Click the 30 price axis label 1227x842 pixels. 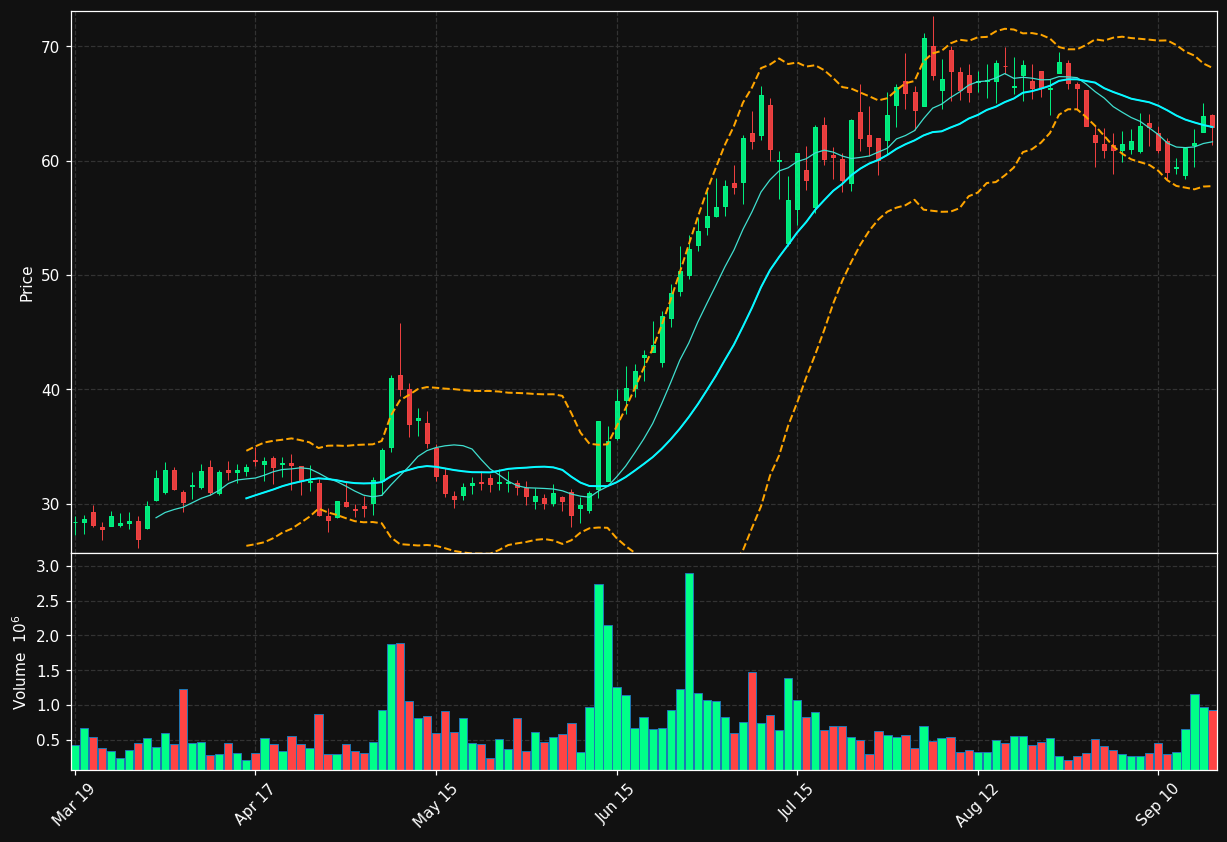pyautogui.click(x=50, y=504)
